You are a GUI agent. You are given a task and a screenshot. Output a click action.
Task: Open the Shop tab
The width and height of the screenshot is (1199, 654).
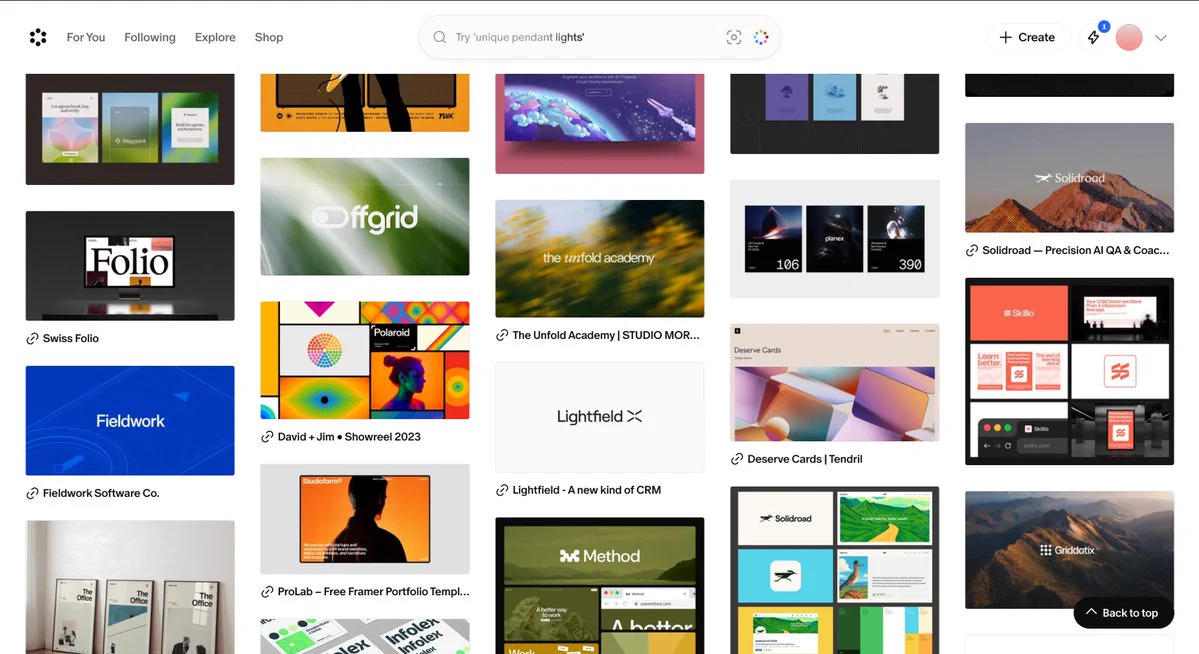coord(268,37)
